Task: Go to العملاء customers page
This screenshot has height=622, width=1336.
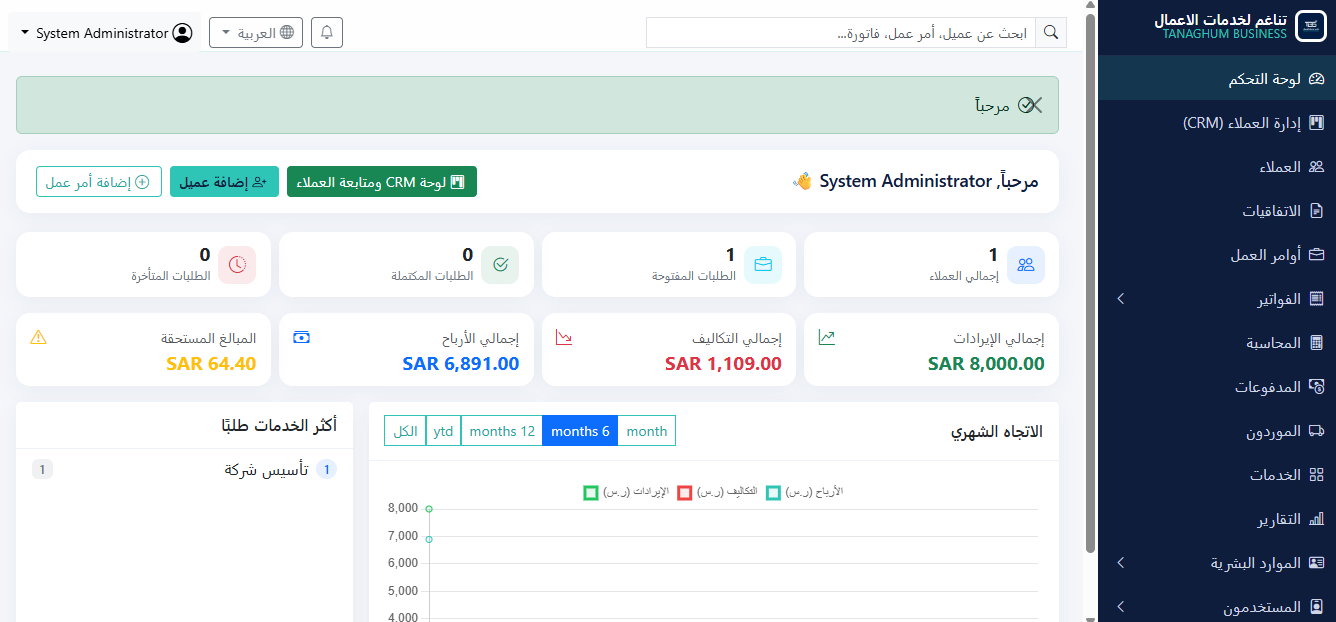Action: click(x=1217, y=167)
